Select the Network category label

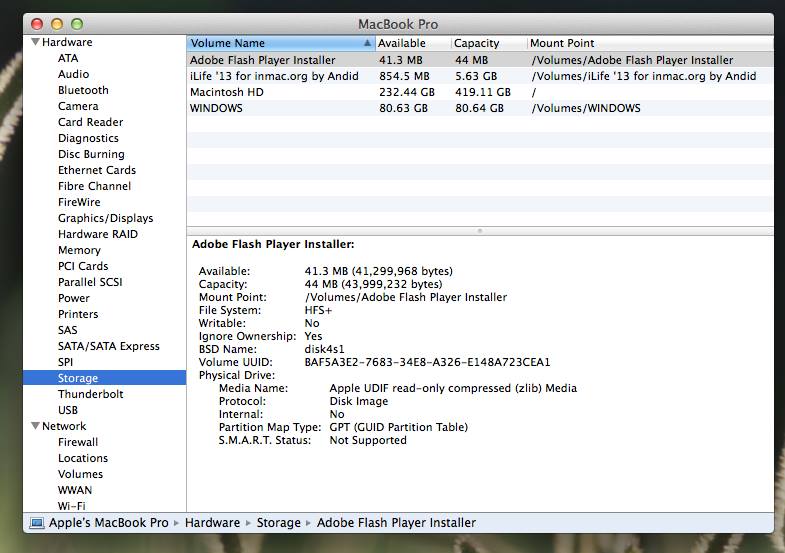coord(64,426)
